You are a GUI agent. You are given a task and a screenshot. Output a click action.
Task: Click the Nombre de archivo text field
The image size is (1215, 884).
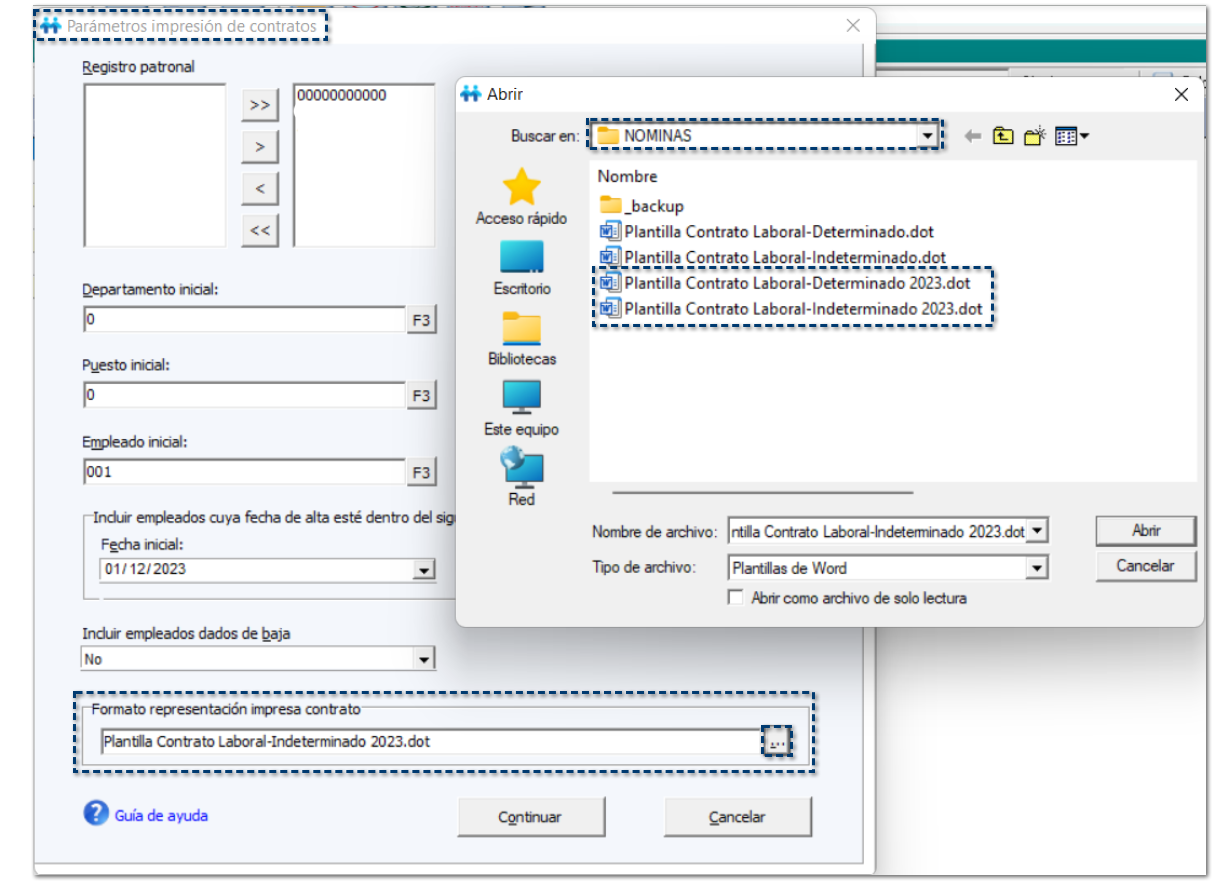coord(878,532)
